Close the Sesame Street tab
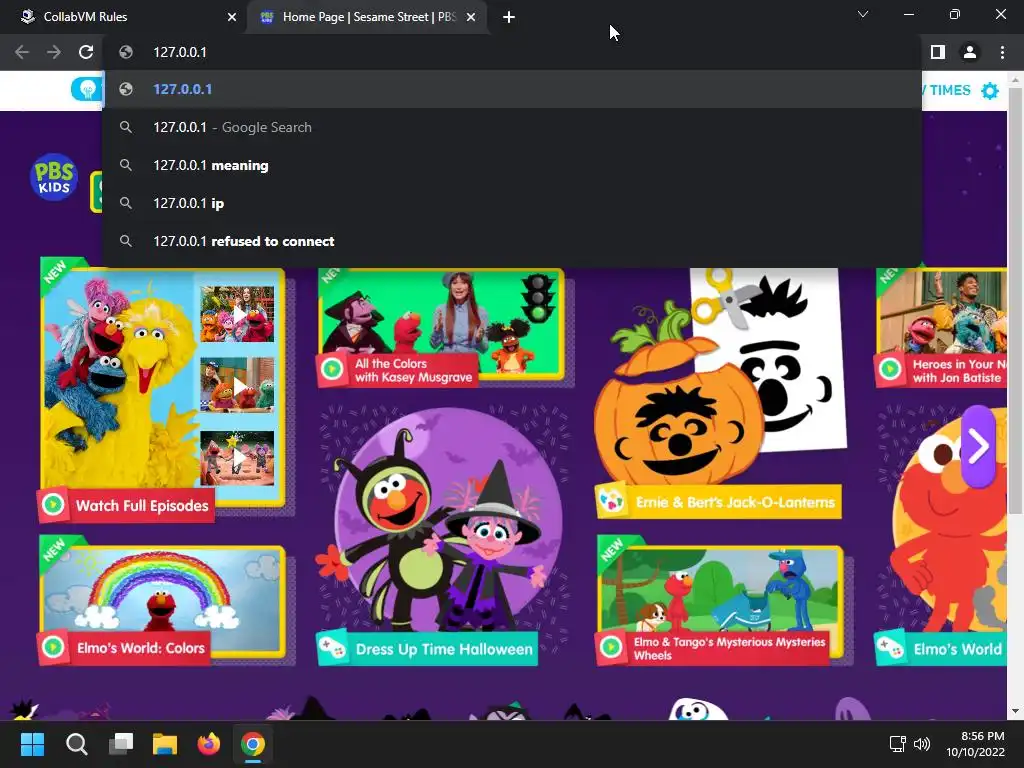1024x768 pixels. click(471, 17)
